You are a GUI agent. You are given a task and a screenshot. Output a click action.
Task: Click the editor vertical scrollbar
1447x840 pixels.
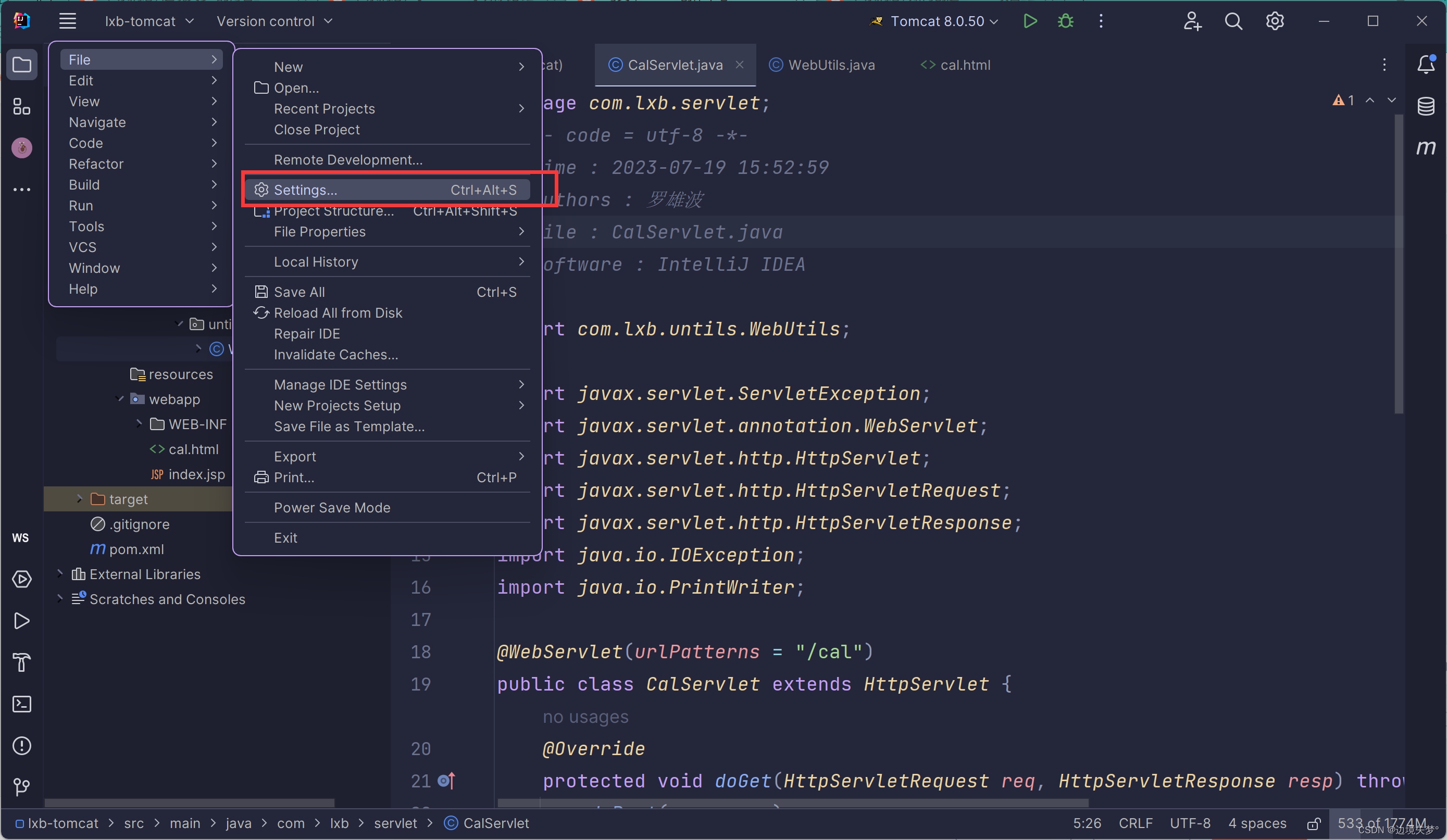coord(1399,264)
